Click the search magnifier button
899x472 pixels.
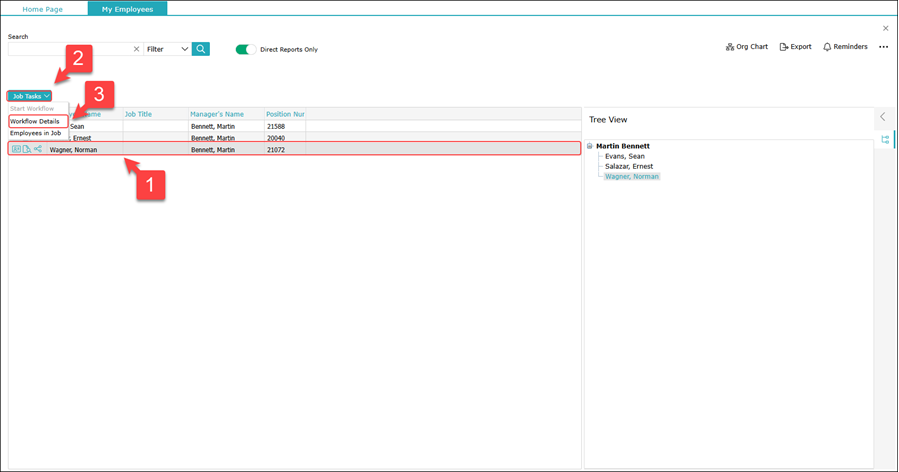click(201, 49)
